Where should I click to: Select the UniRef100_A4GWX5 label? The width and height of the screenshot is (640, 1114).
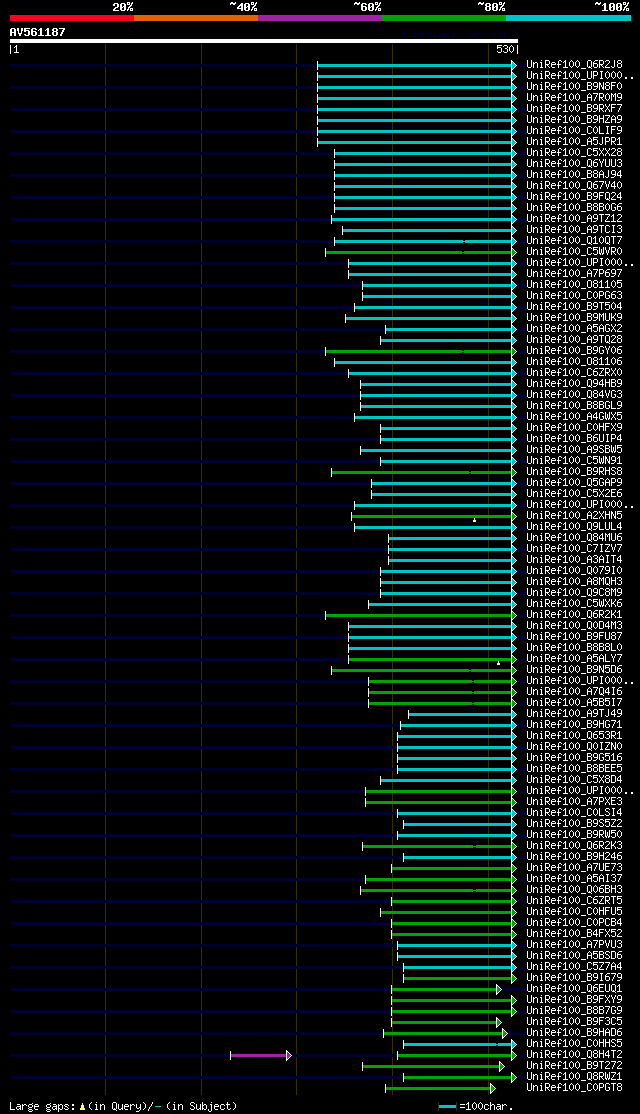click(x=574, y=417)
